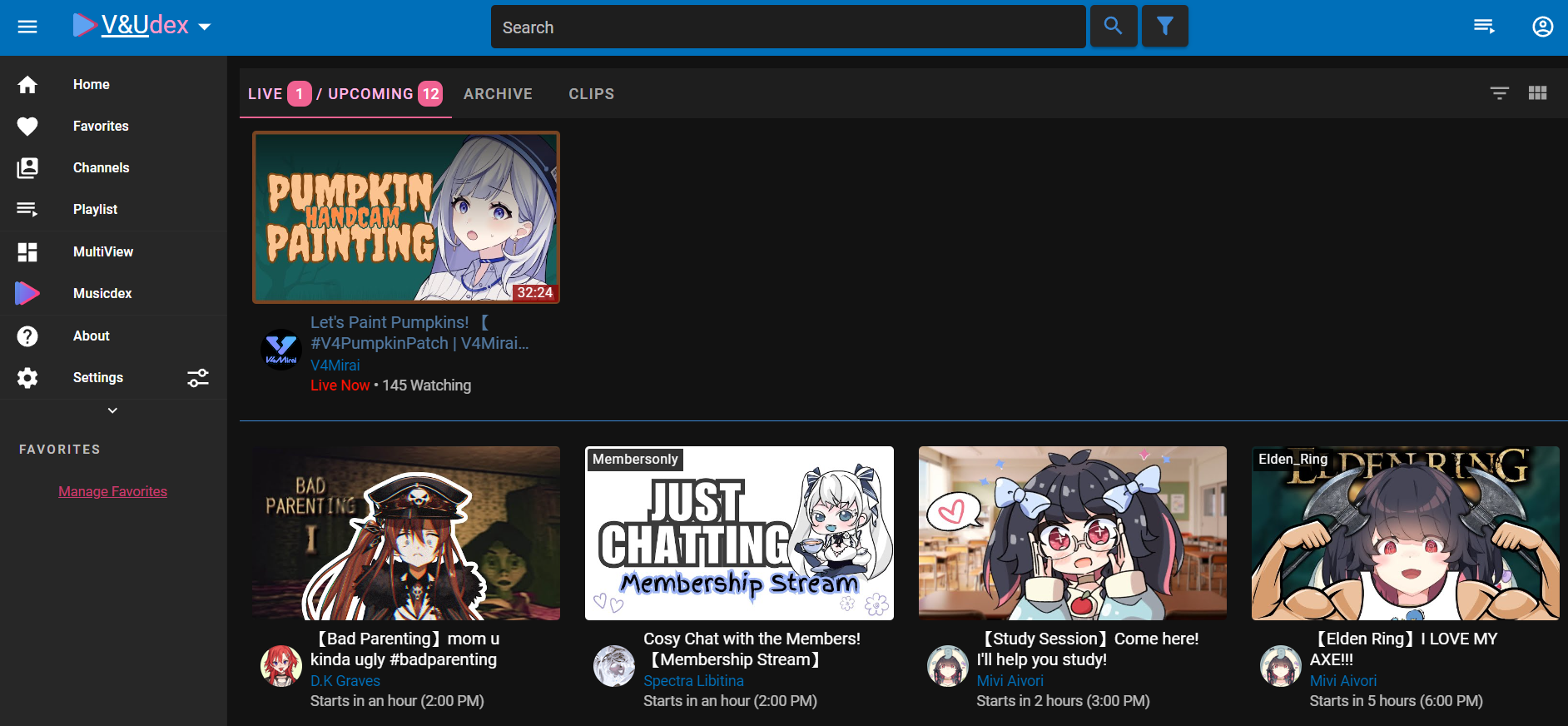This screenshot has height=726, width=1568.
Task: Open the Spectra Libitina channel link
Action: click(x=693, y=681)
